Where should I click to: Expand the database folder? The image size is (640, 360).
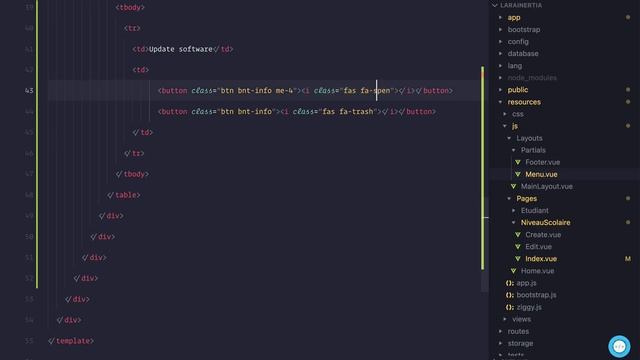click(x=500, y=53)
